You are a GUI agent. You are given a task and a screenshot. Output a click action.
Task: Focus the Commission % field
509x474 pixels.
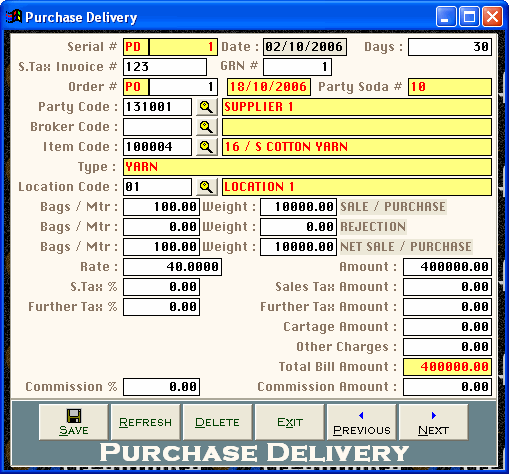162,387
